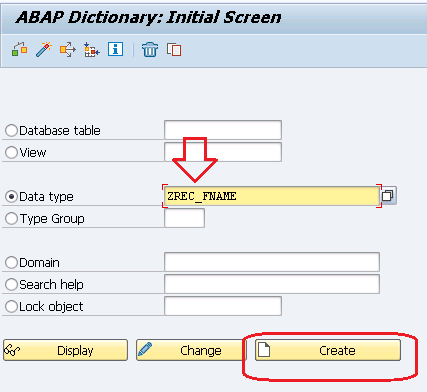
Task: Select the Lock object radio button
Action: pyautogui.click(x=11, y=306)
